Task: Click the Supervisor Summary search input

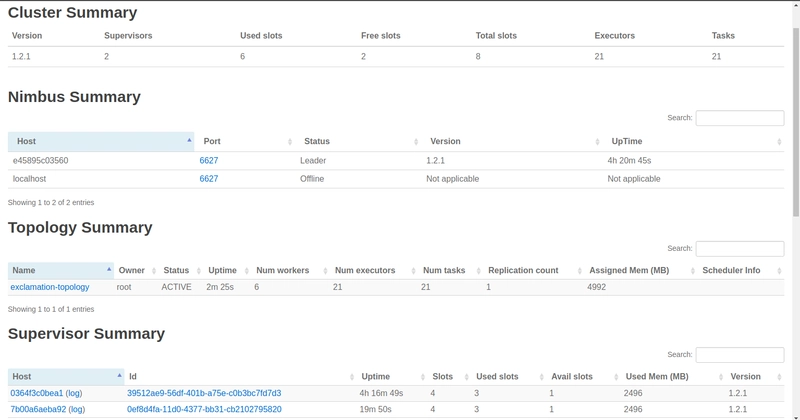Action: coord(739,355)
